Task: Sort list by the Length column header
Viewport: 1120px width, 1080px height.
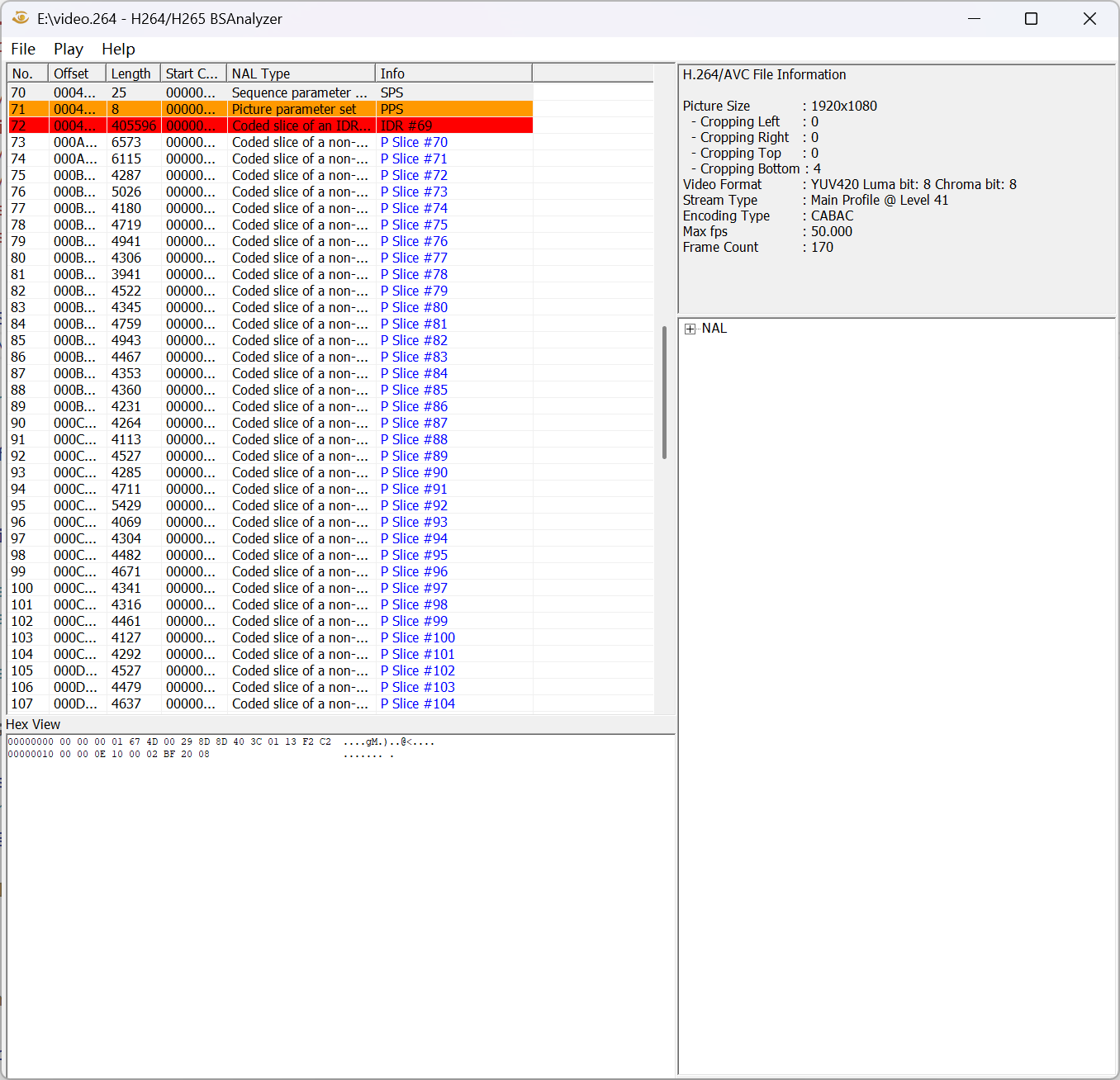Action: (x=132, y=73)
